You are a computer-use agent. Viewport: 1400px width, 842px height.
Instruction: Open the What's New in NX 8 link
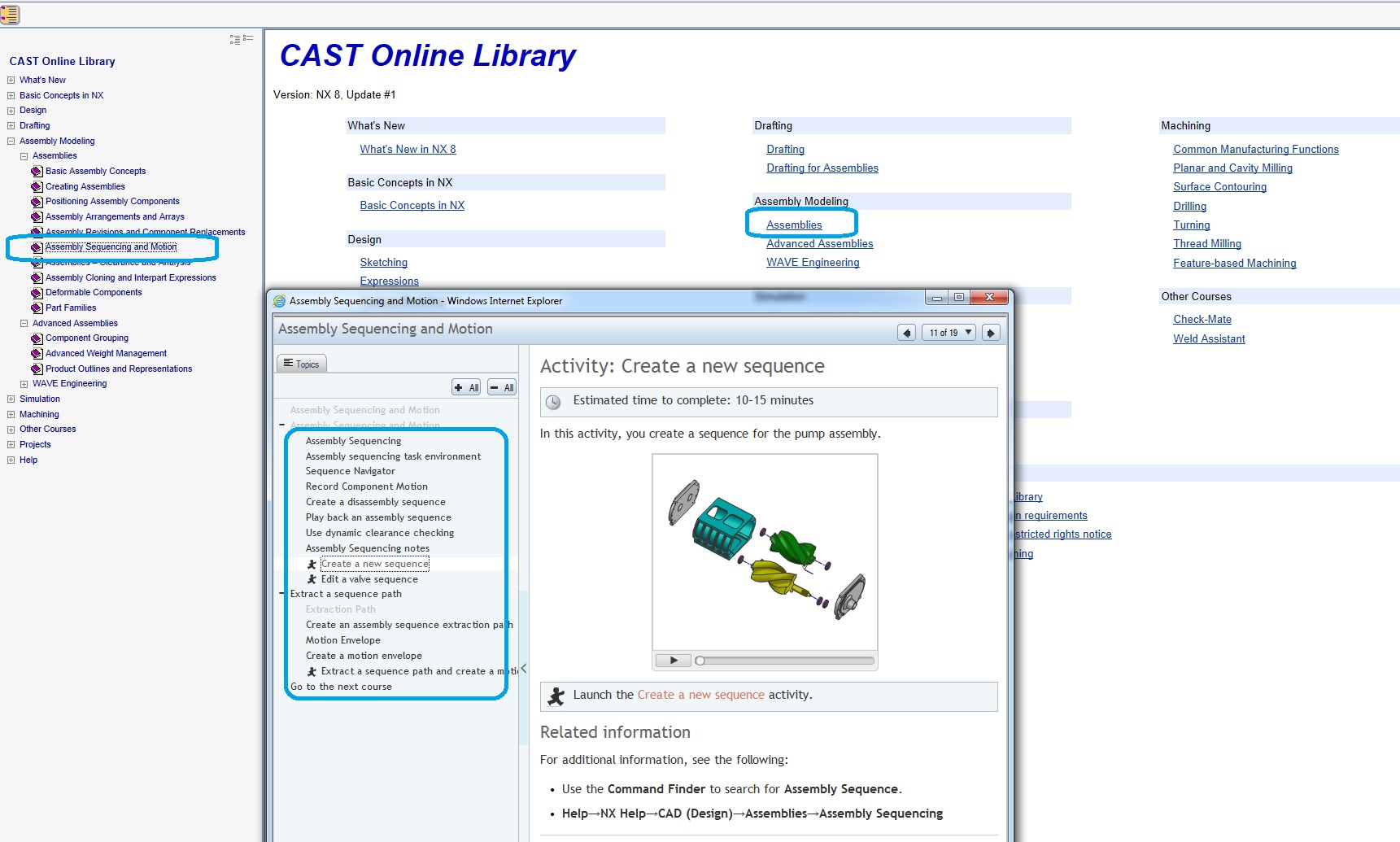pos(408,150)
